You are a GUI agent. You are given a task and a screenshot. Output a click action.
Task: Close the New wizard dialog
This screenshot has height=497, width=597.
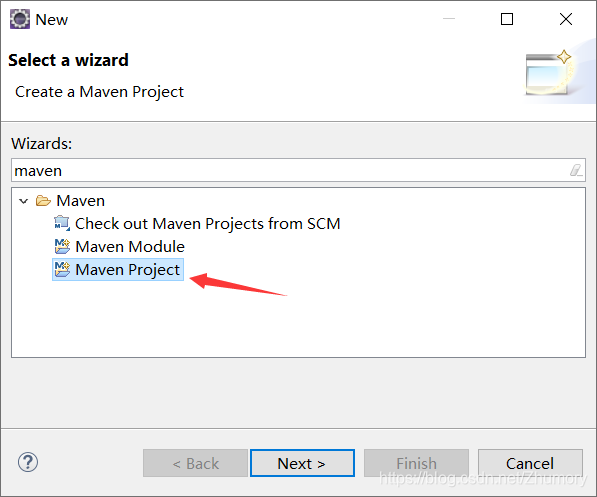566,19
